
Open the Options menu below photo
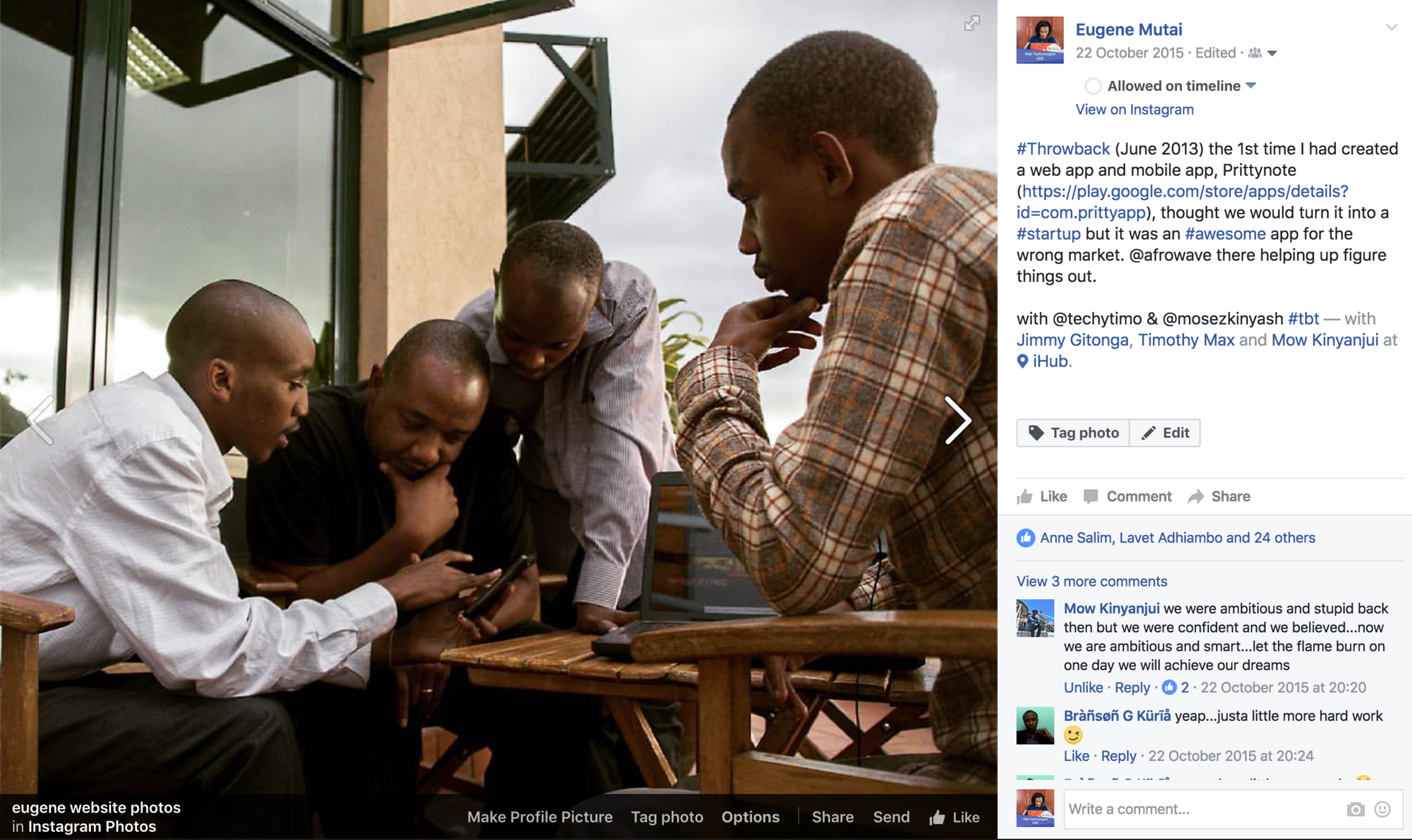click(x=750, y=817)
